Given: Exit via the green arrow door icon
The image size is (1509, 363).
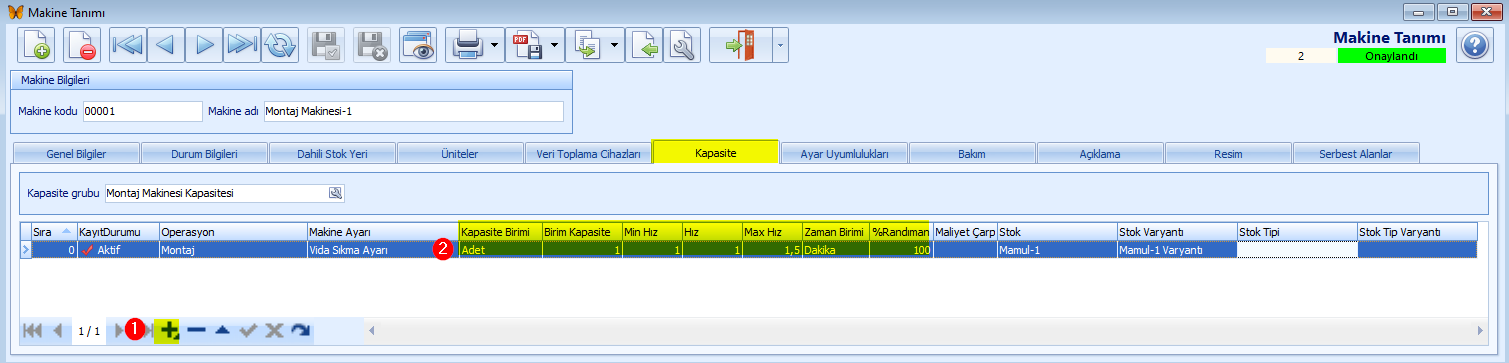Looking at the screenshot, I should pyautogui.click(x=740, y=46).
